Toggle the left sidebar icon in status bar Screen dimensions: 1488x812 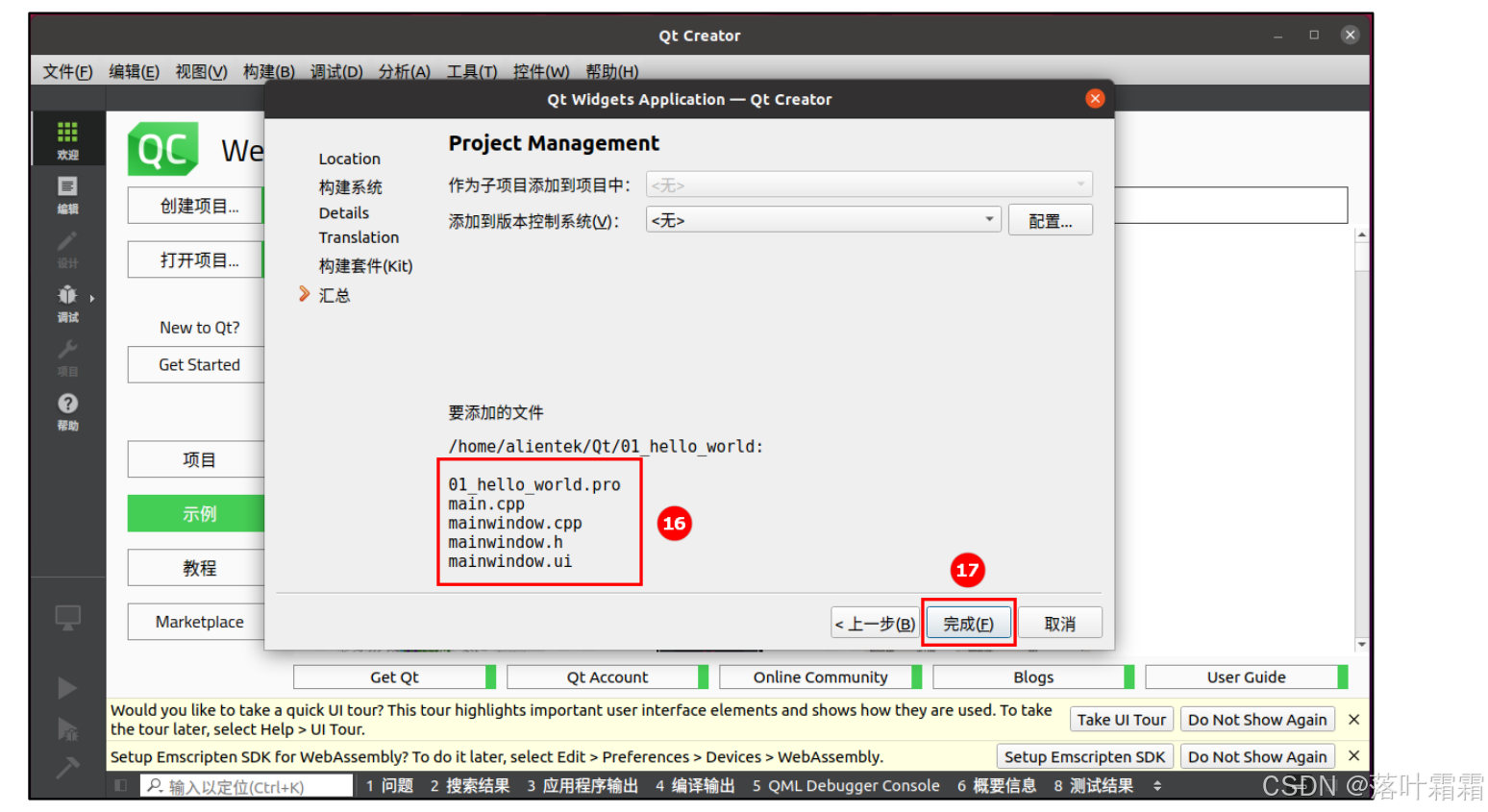pyautogui.click(x=120, y=786)
